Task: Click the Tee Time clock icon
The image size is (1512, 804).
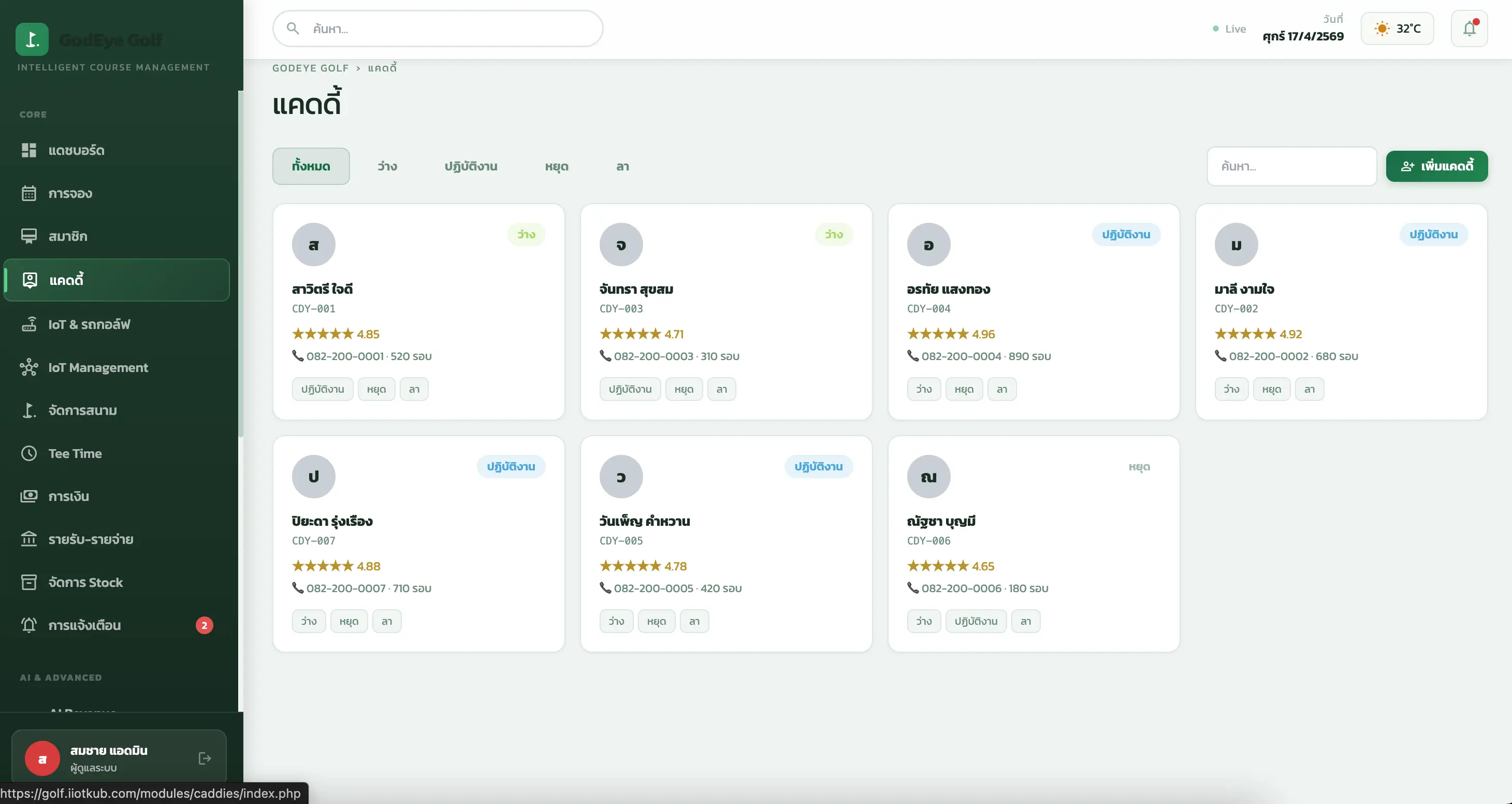Action: pyautogui.click(x=29, y=453)
